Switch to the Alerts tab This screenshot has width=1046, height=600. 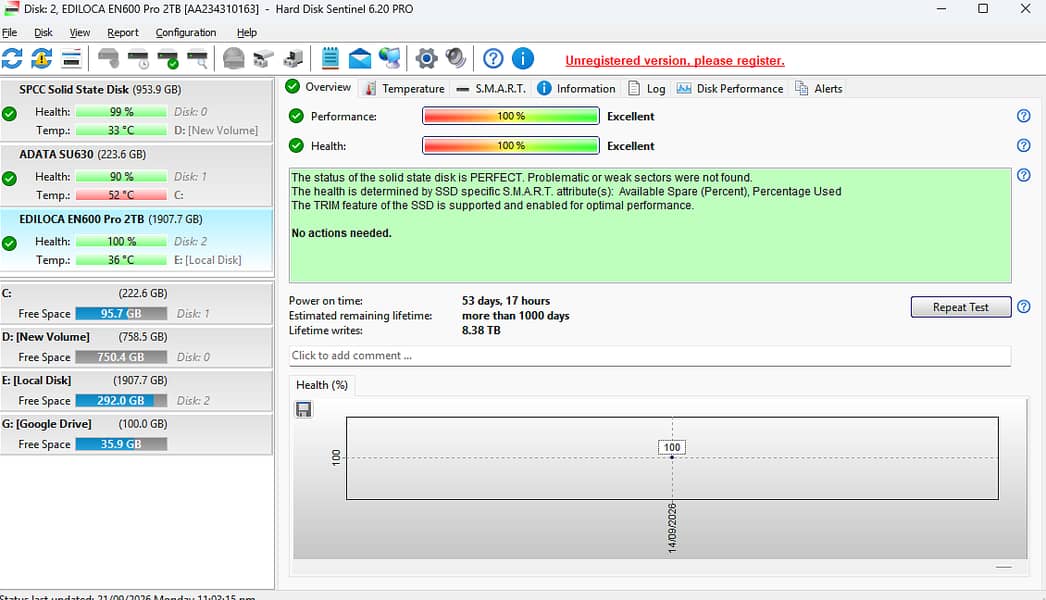click(819, 88)
